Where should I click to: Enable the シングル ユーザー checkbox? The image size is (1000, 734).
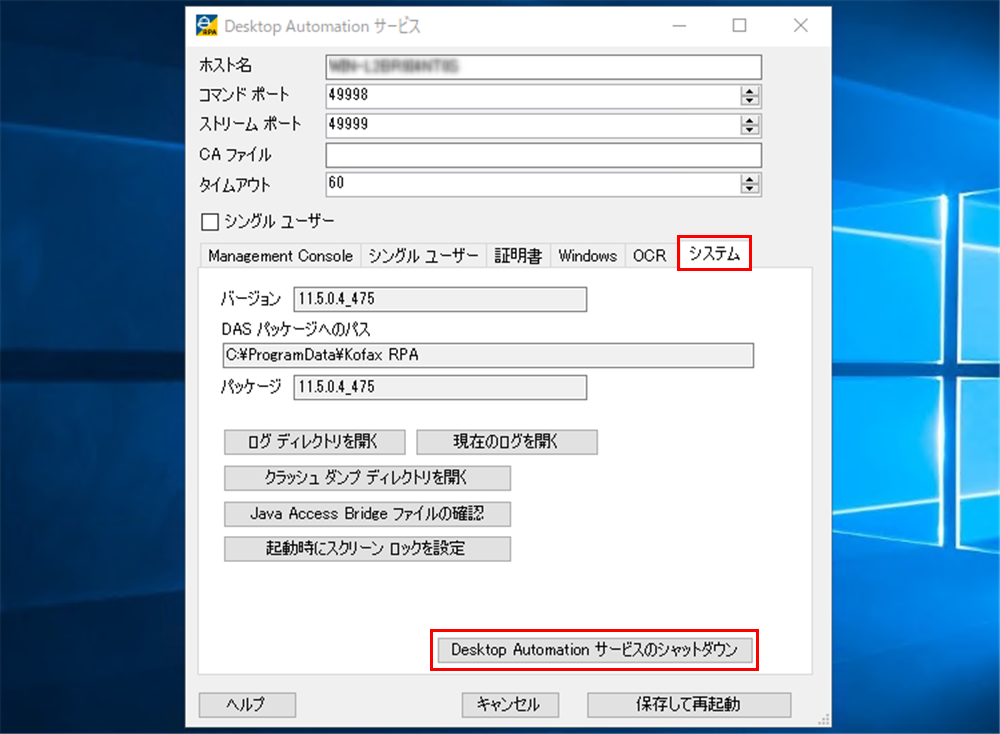210,222
